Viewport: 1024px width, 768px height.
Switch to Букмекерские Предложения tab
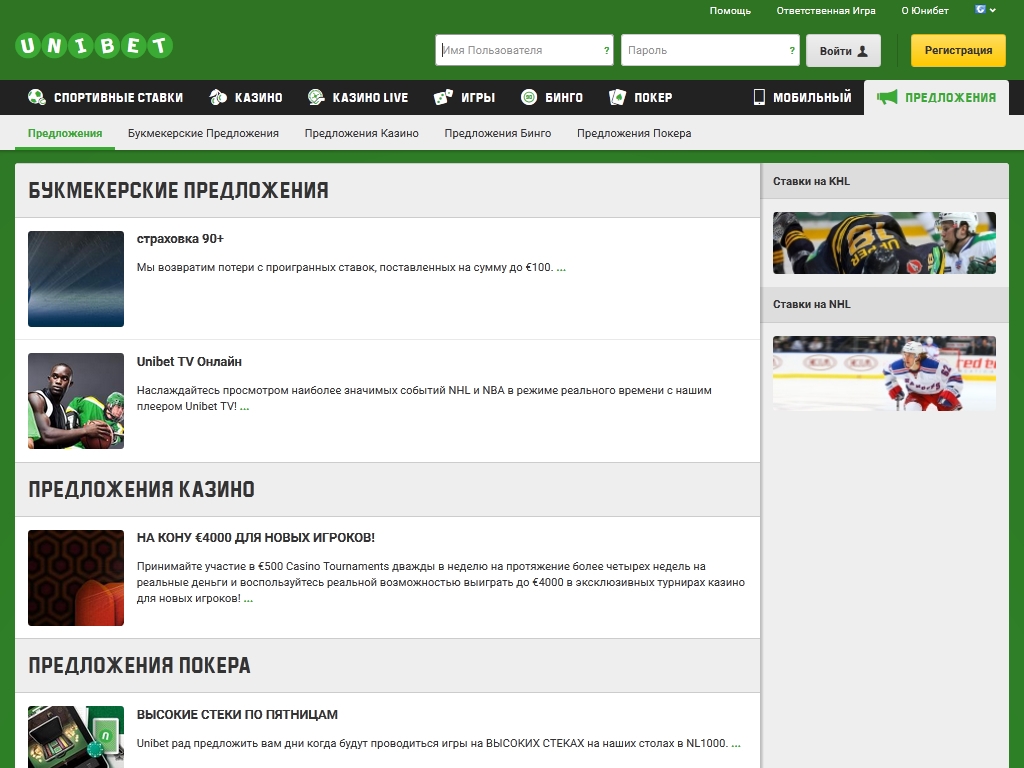(x=203, y=133)
